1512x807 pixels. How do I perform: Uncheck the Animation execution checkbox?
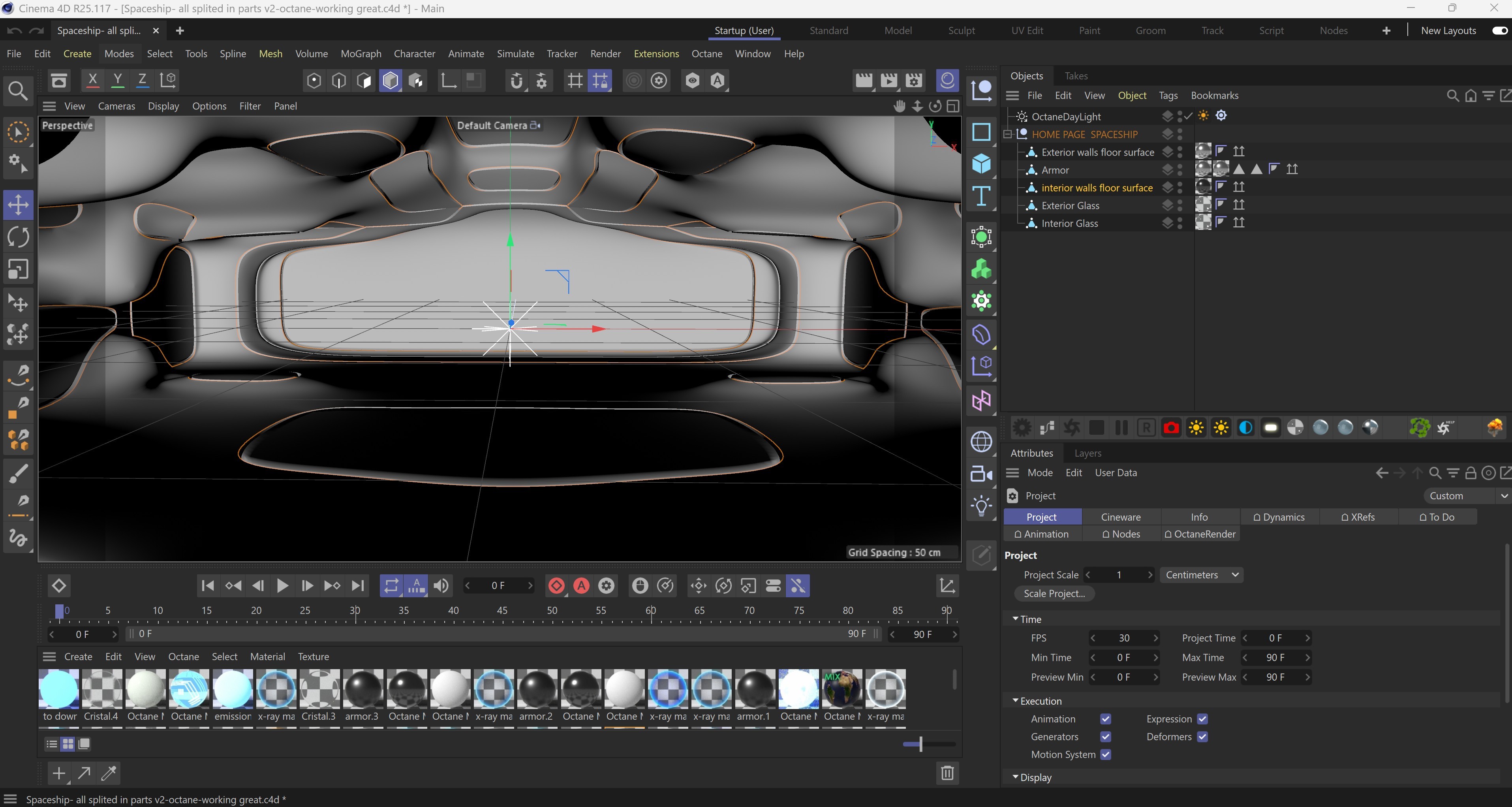pos(1106,719)
